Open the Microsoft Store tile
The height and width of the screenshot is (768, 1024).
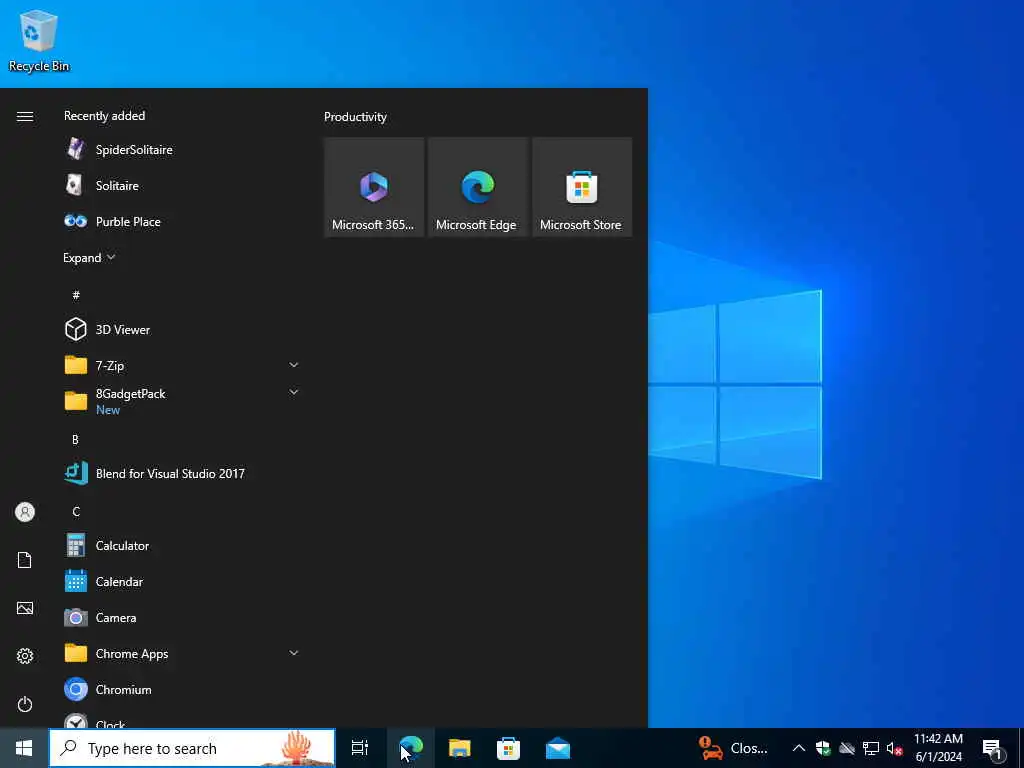click(582, 187)
